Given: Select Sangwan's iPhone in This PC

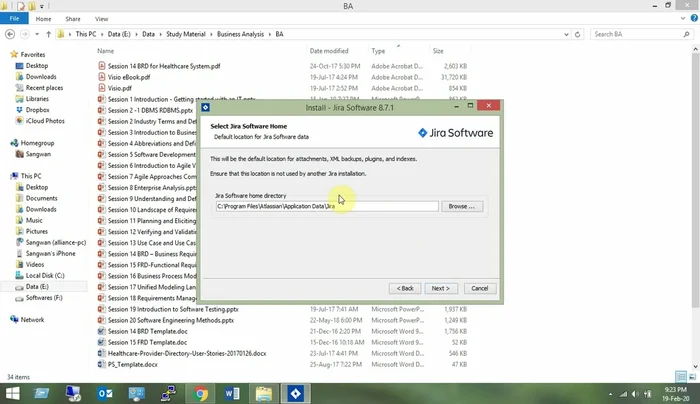Looking at the screenshot, I should point(50,254).
